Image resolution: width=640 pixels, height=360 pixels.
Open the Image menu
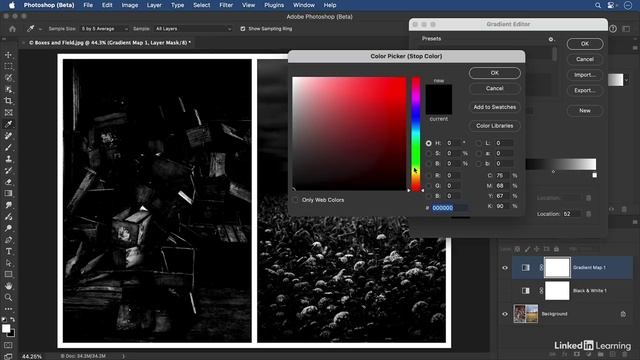129,5
